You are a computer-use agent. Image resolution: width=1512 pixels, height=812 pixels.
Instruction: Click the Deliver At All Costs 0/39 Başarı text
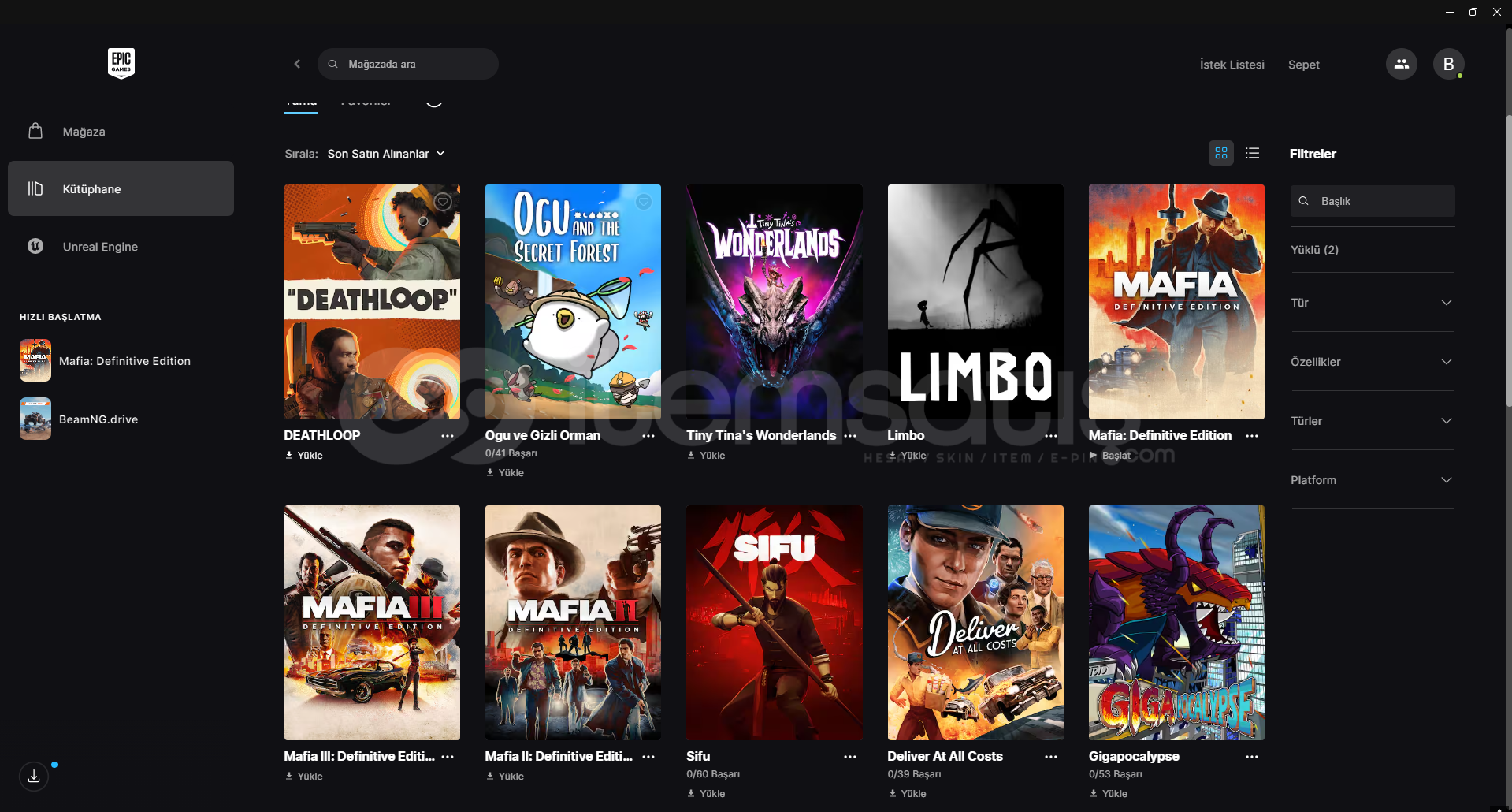click(914, 774)
